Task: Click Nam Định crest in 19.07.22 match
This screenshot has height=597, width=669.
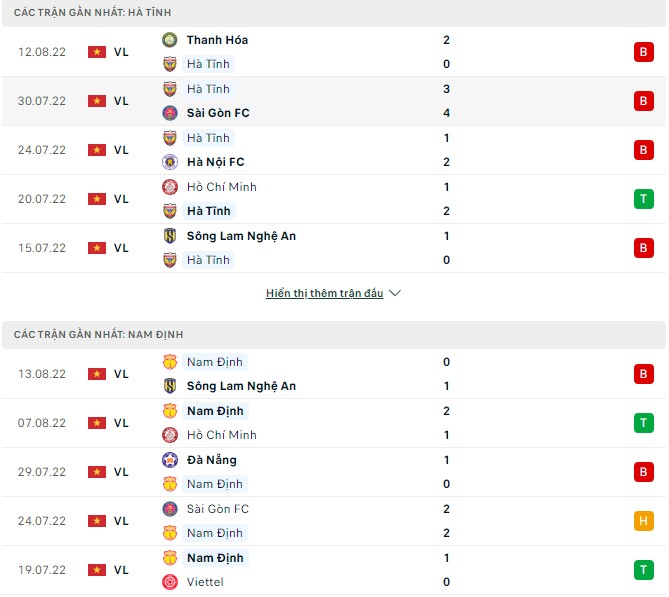Action: (169, 558)
